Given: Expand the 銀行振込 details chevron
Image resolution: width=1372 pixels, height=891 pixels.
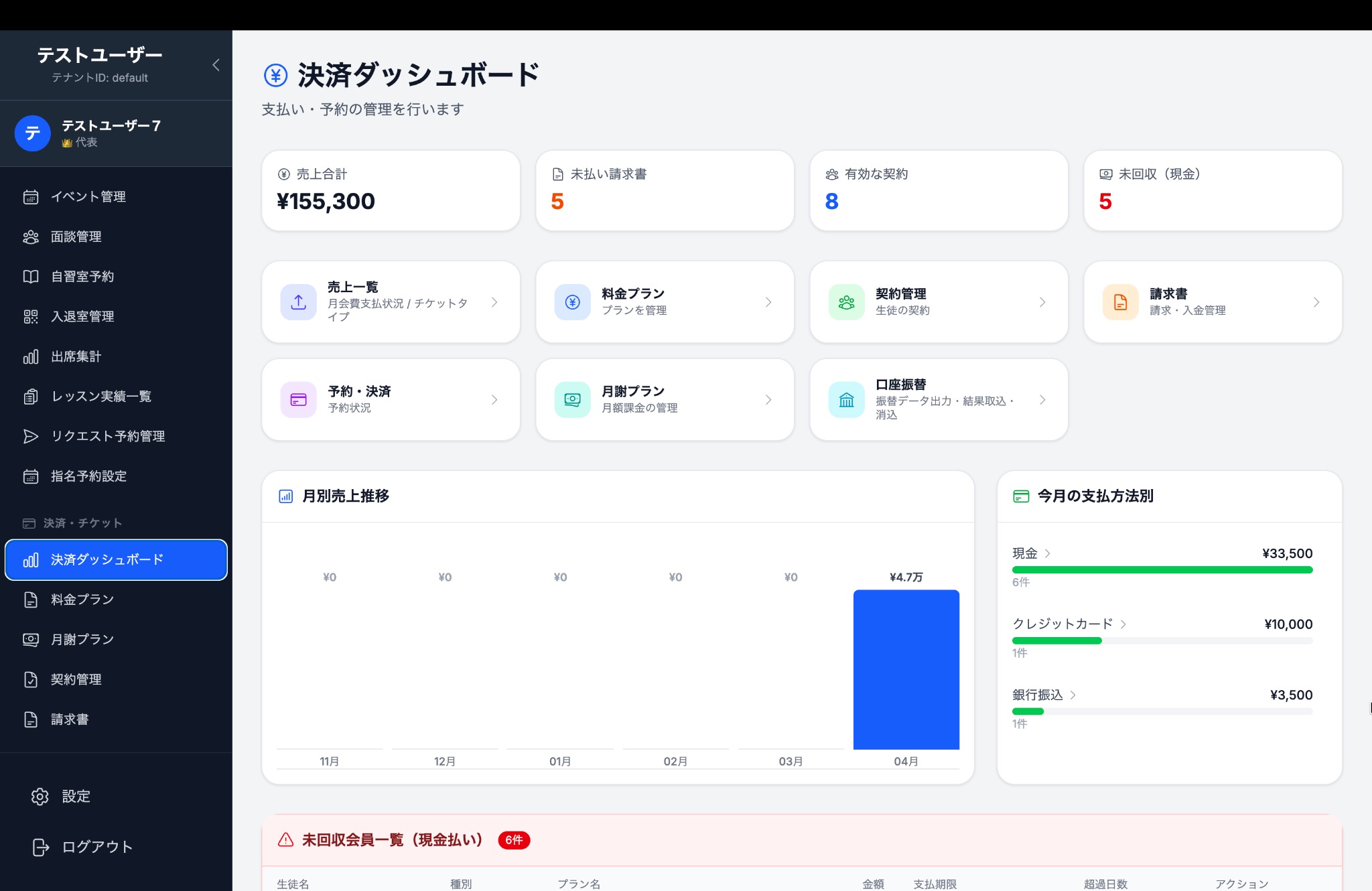Looking at the screenshot, I should (x=1073, y=695).
